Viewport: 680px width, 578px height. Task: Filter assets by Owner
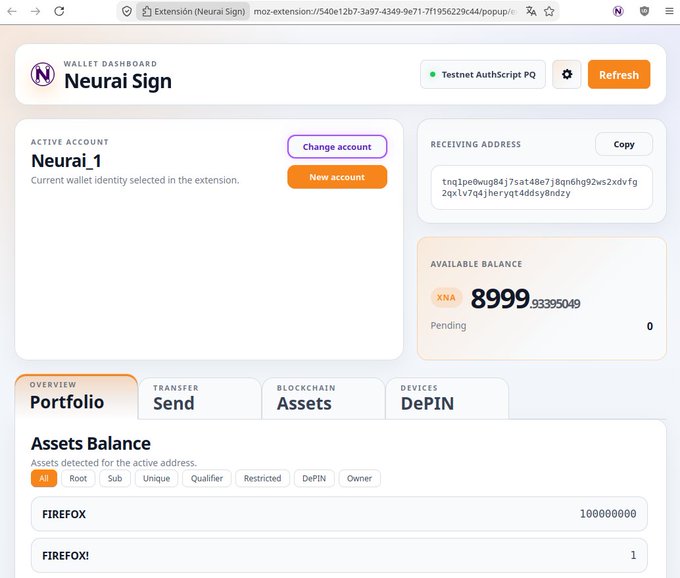tap(360, 478)
